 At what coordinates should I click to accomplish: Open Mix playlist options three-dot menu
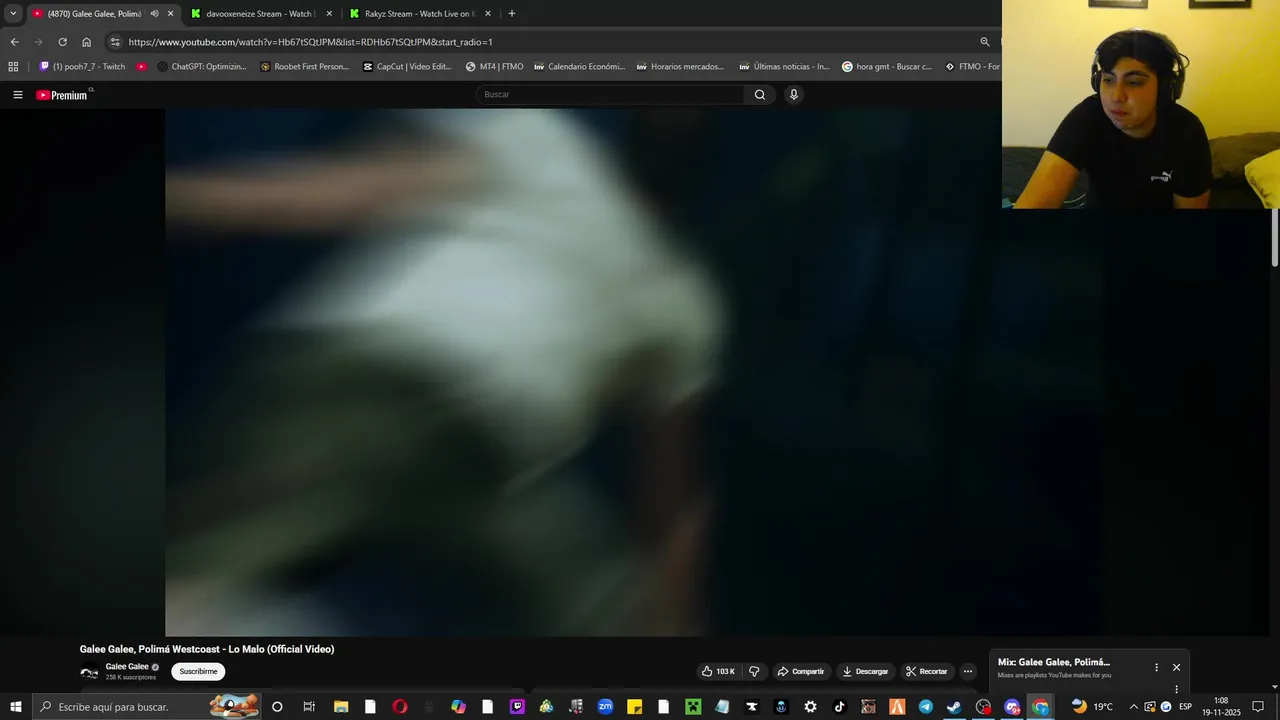click(1156, 667)
